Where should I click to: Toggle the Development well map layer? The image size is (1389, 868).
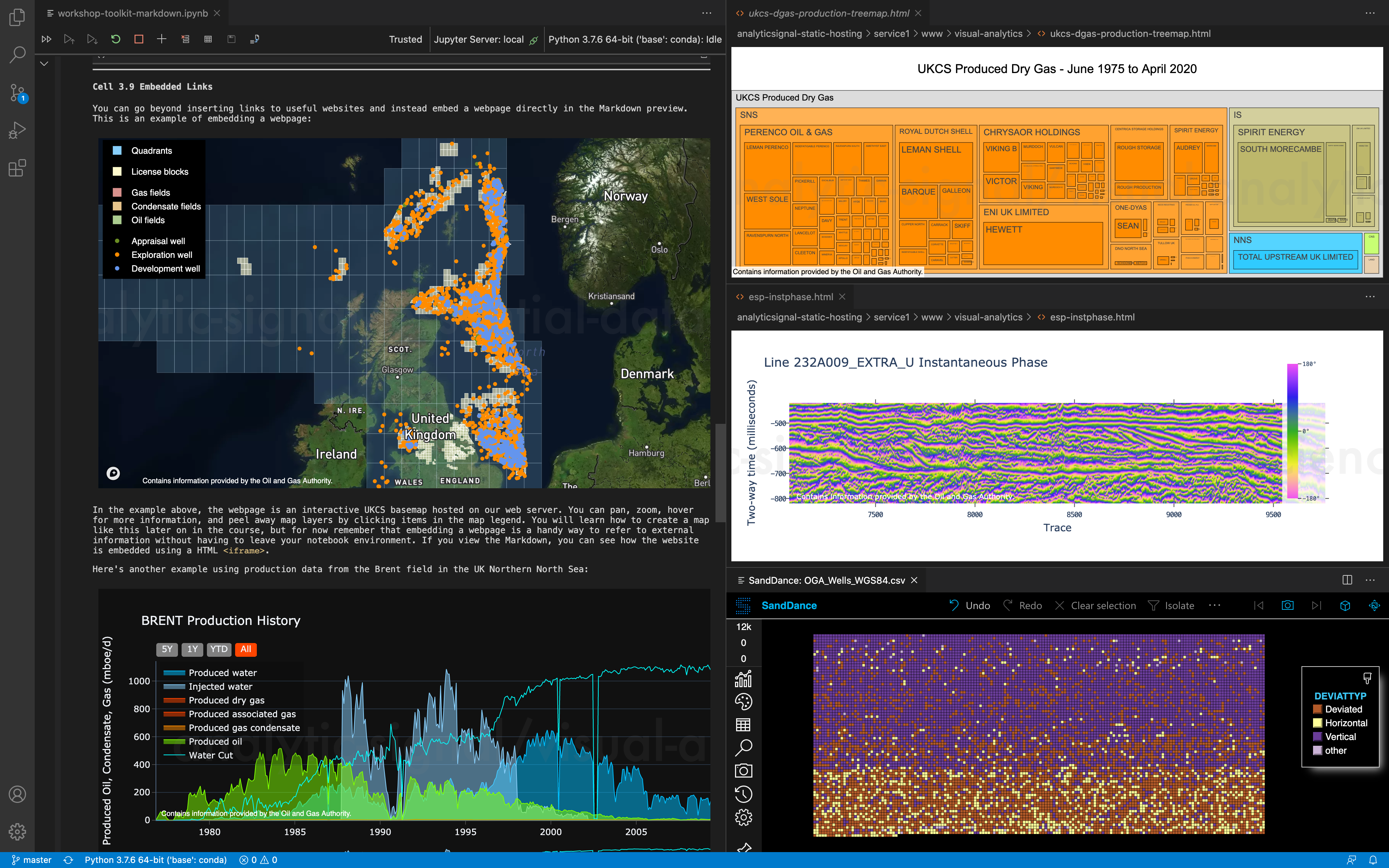coord(157,269)
